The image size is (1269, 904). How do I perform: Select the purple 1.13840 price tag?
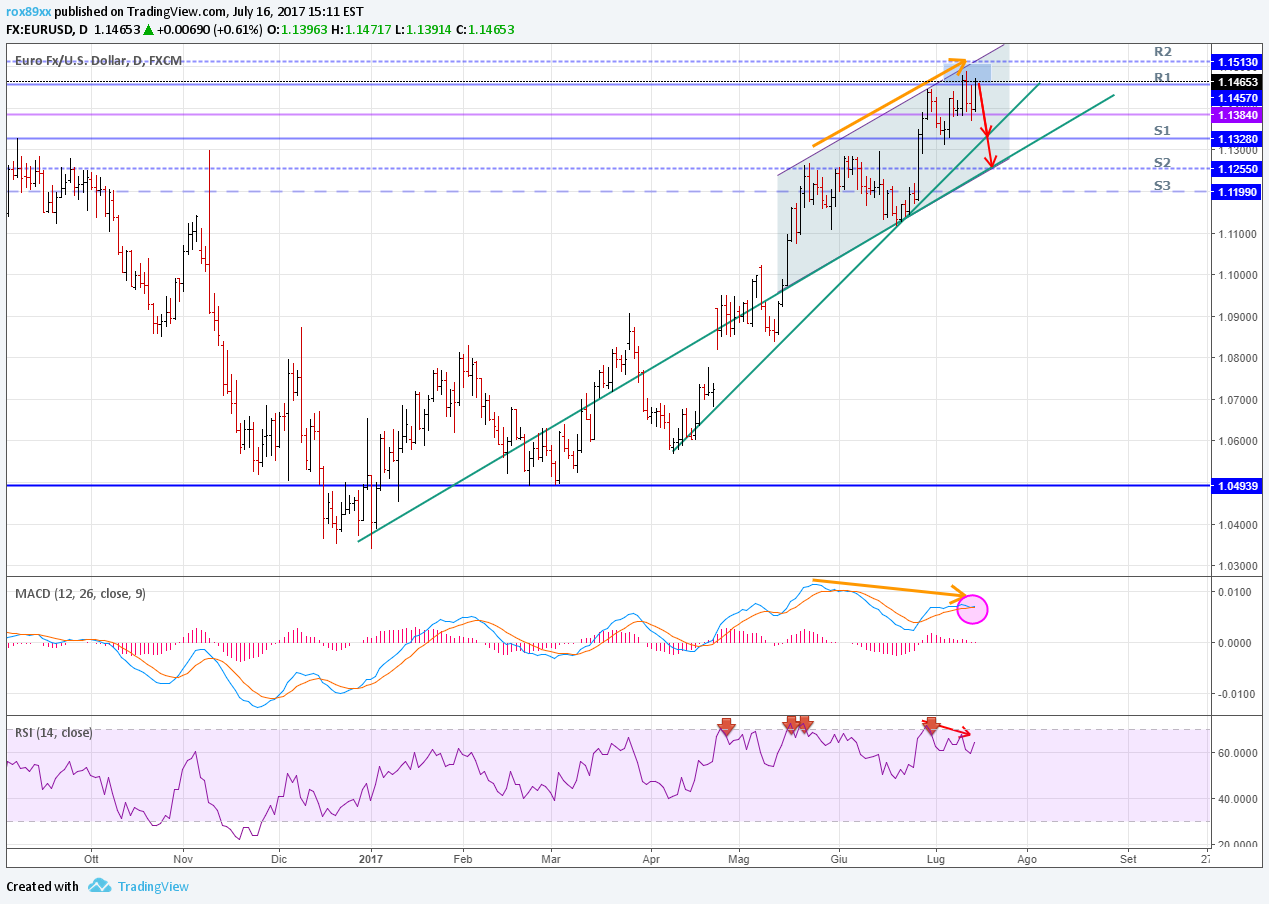click(1237, 115)
